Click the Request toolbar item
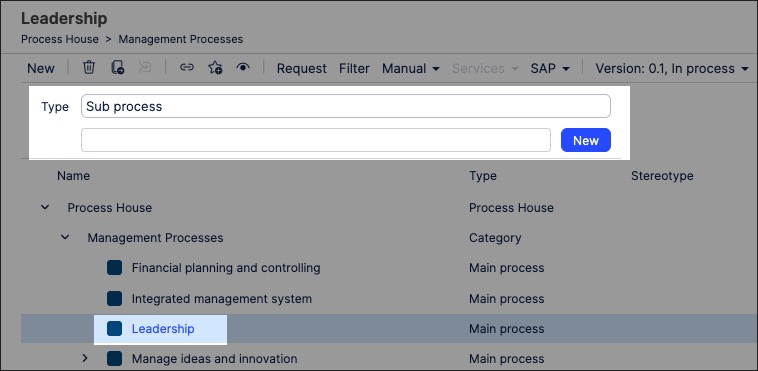Viewport: 758px width, 371px height. (x=302, y=68)
